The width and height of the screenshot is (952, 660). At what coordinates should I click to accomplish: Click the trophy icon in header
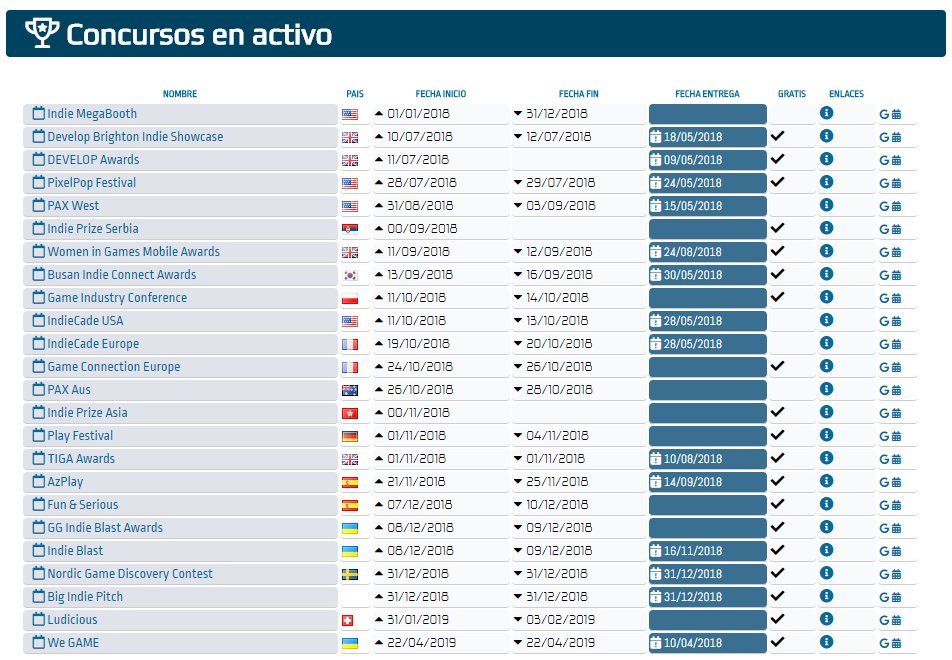(x=42, y=33)
